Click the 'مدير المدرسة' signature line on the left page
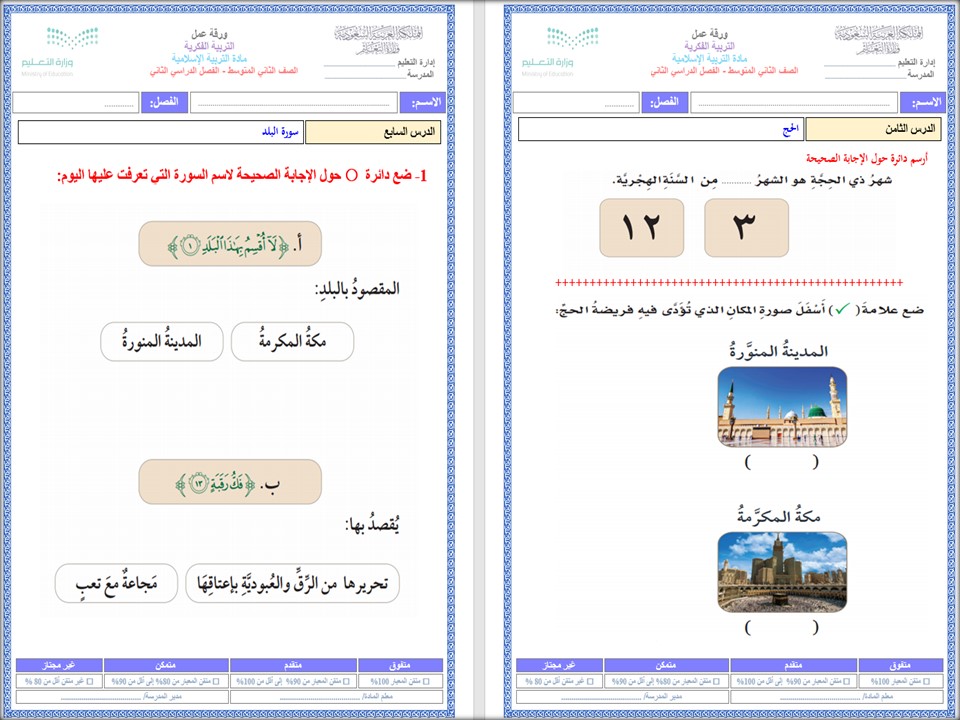Viewport: 960px width, 720px height. [122, 697]
